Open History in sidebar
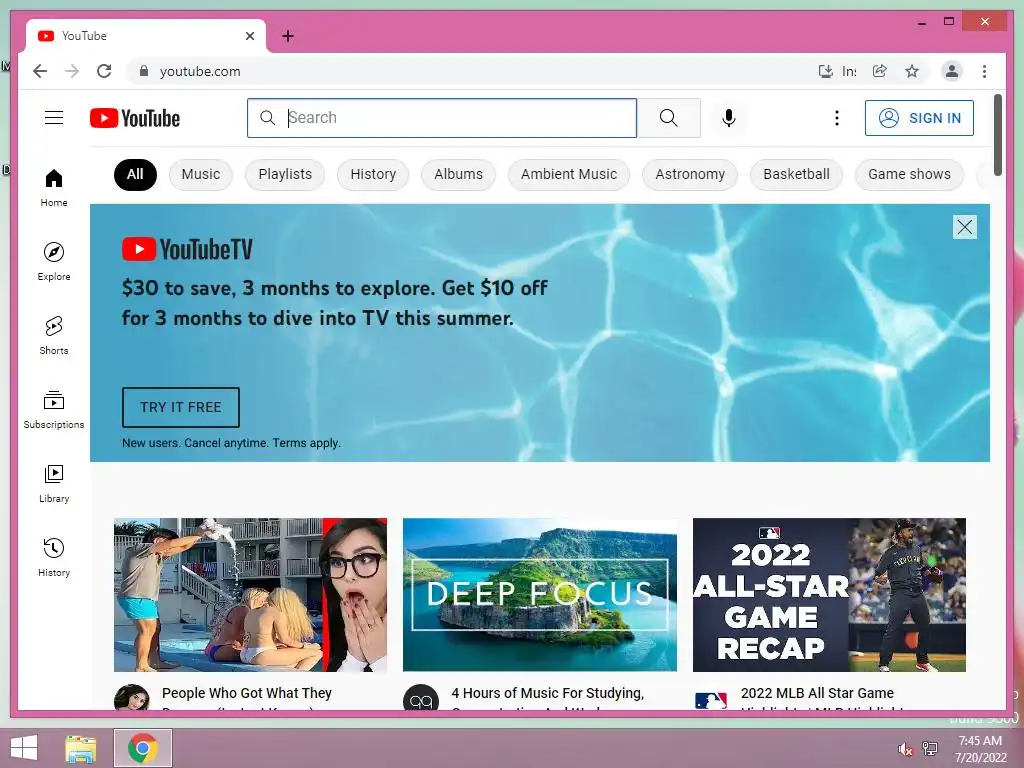 [x=54, y=557]
